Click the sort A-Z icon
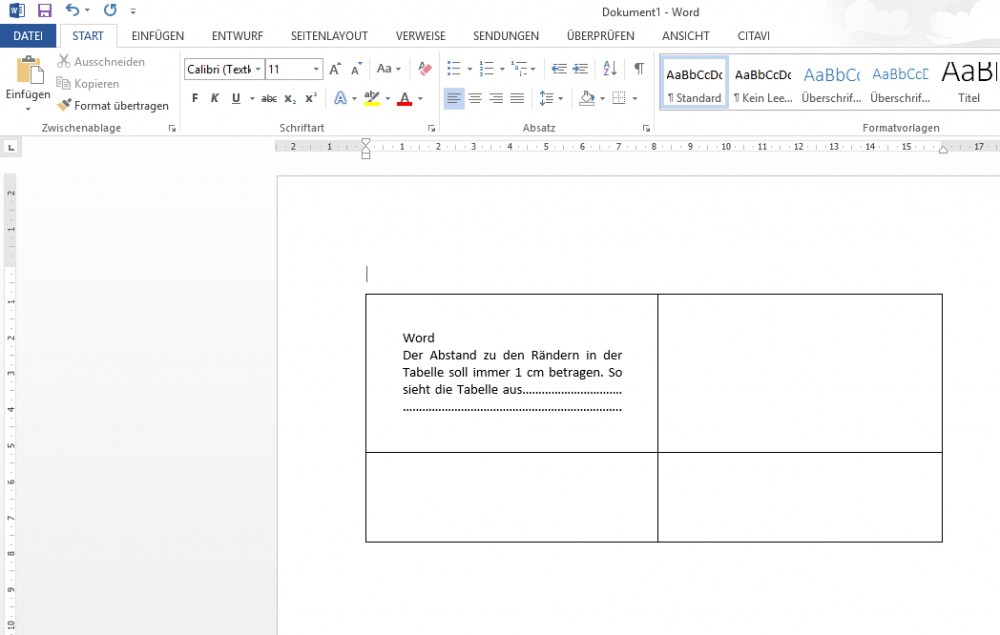Viewport: 1000px width, 635px height. (610, 69)
